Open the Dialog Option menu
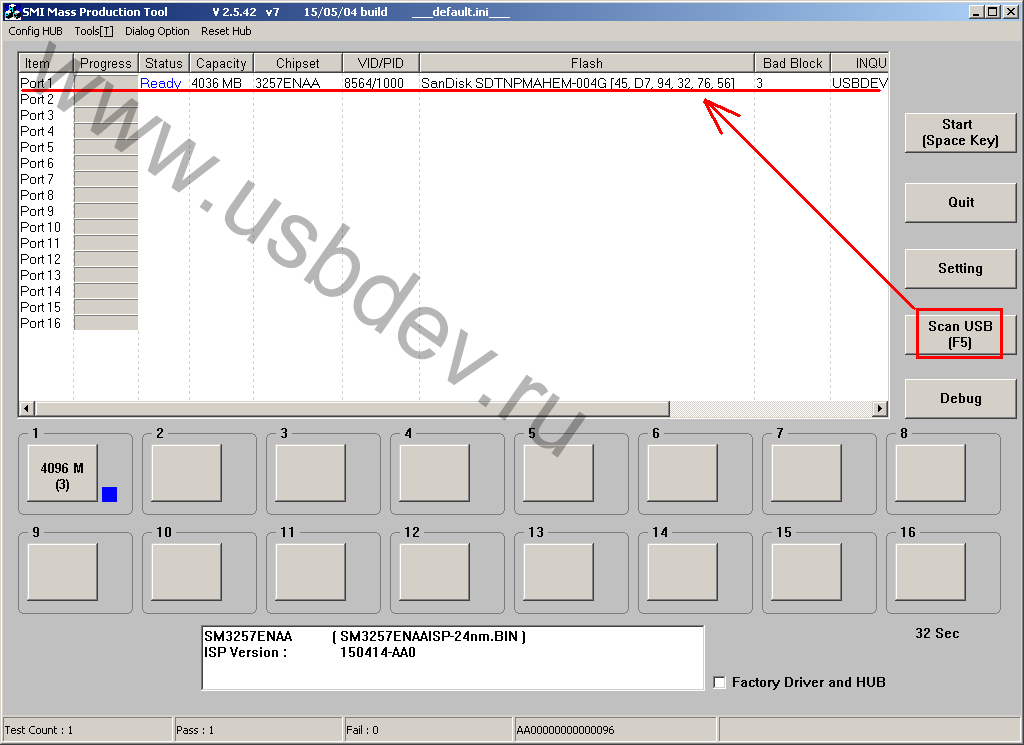This screenshot has height=745, width=1024. point(157,31)
